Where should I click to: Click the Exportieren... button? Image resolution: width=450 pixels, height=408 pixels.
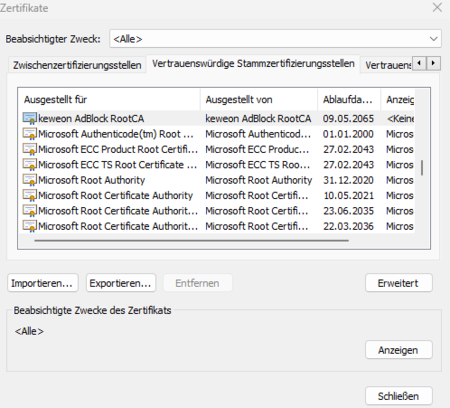pyautogui.click(x=121, y=283)
